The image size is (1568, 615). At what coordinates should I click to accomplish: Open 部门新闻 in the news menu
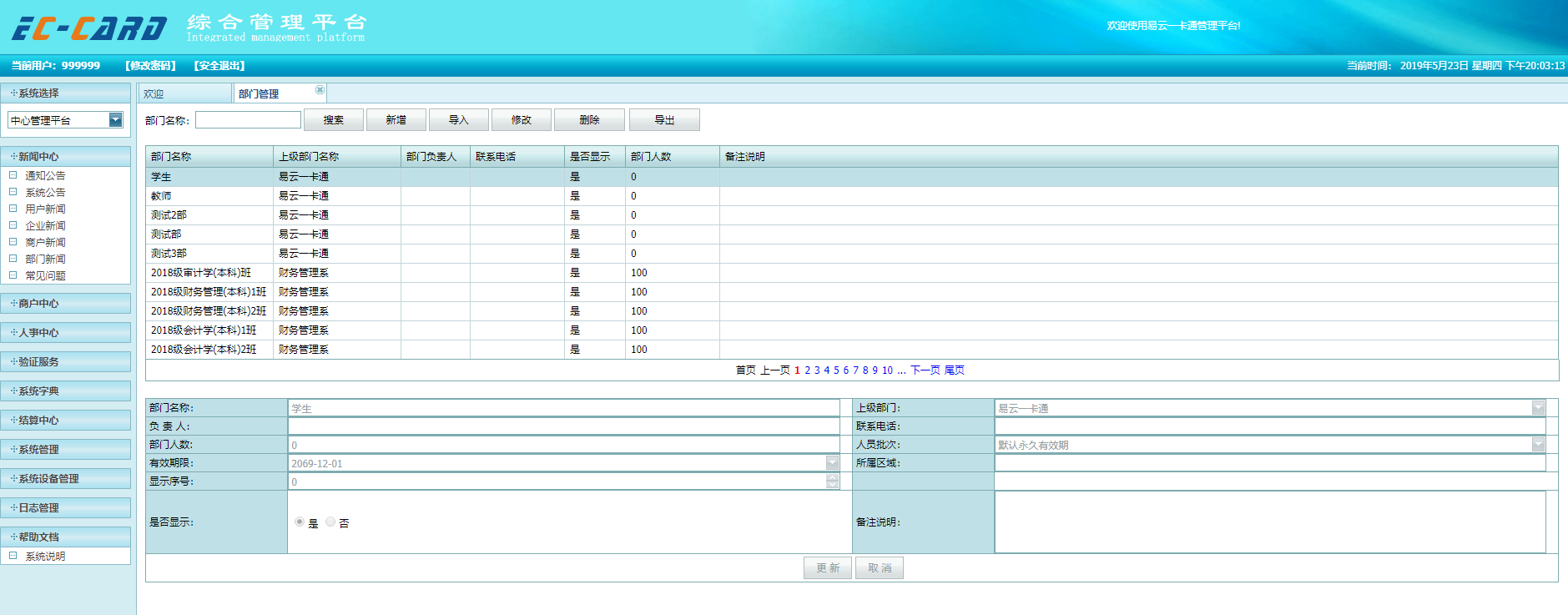[45, 259]
